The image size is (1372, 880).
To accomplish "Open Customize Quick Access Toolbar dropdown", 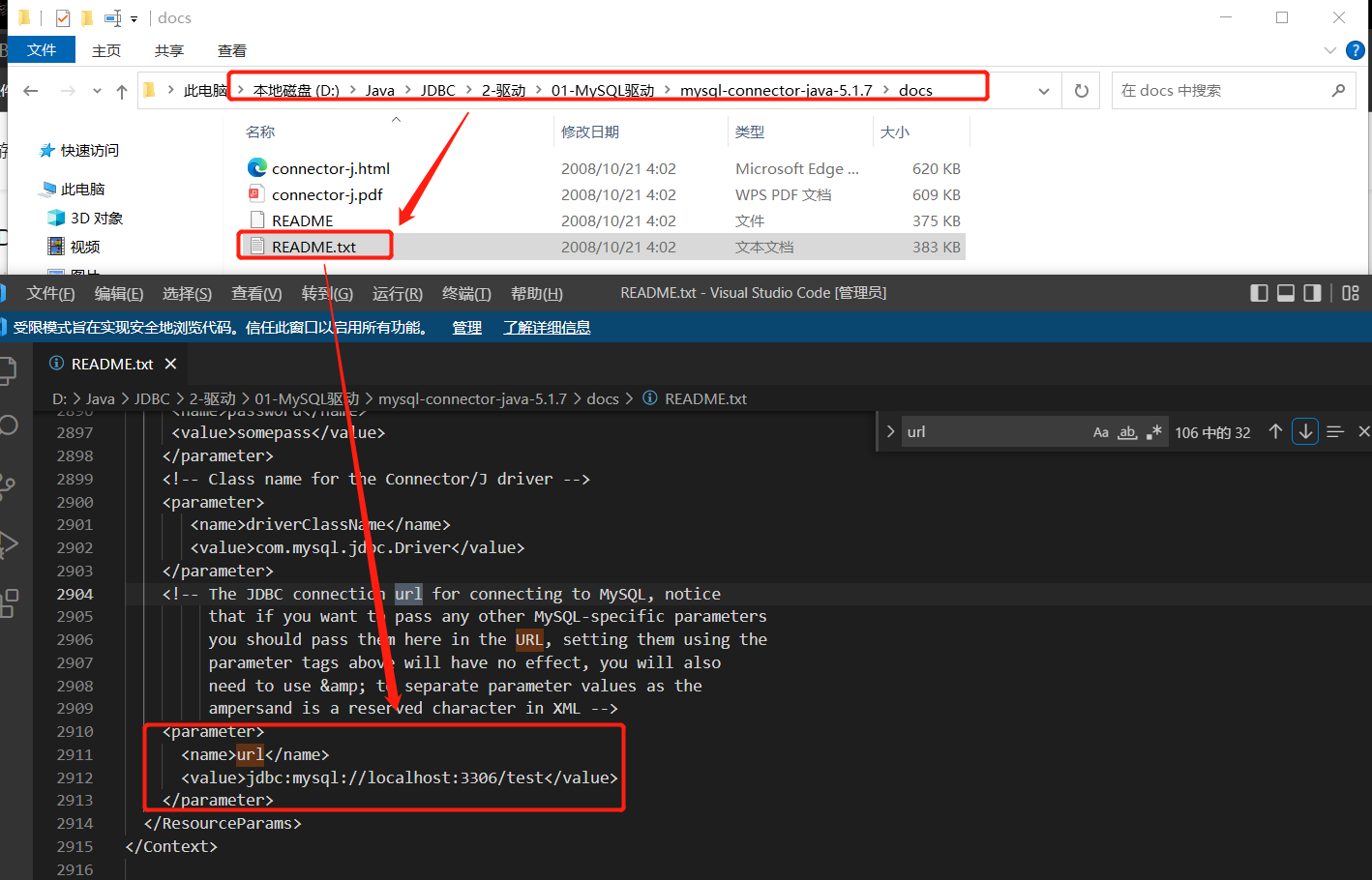I will point(134,18).
